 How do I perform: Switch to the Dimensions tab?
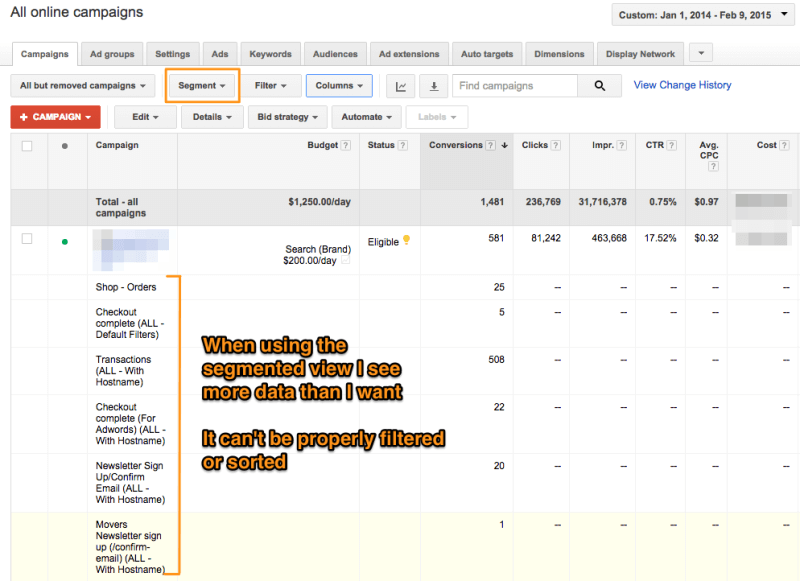[559, 54]
